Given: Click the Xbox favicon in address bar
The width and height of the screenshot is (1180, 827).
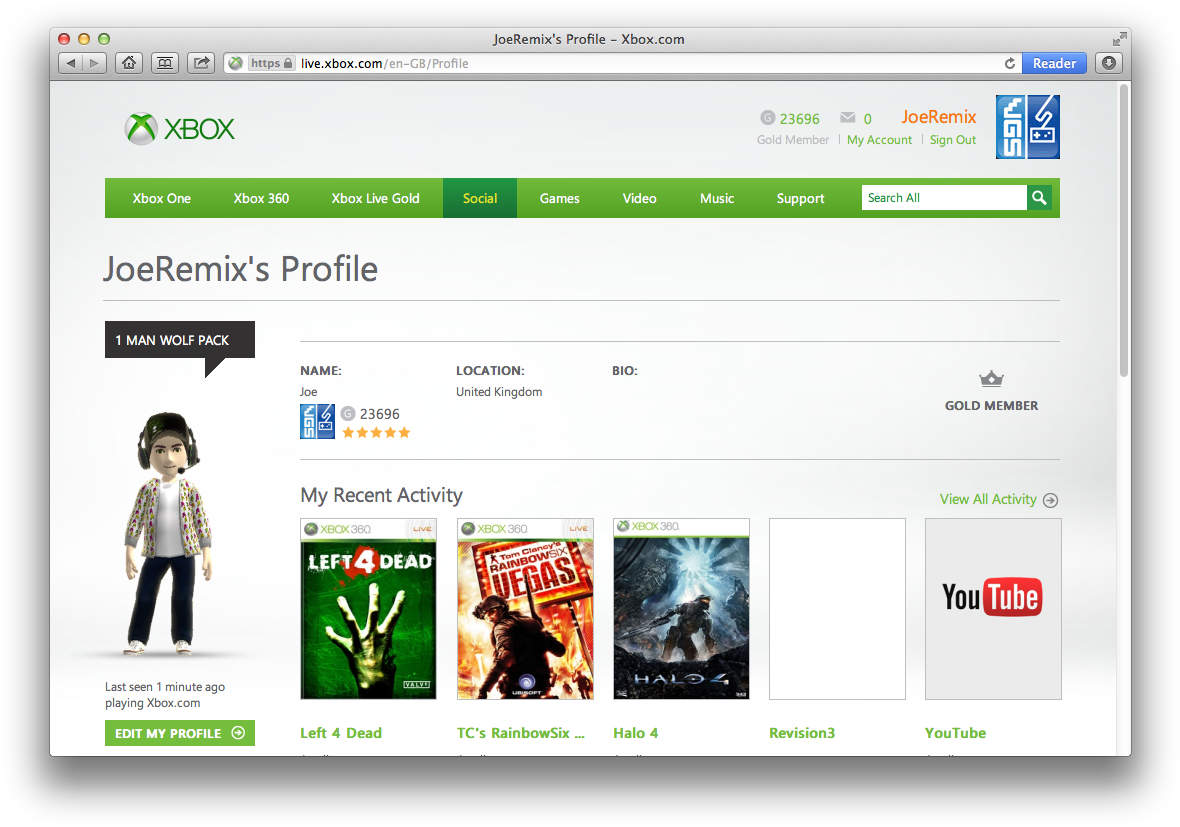Looking at the screenshot, I should point(236,63).
